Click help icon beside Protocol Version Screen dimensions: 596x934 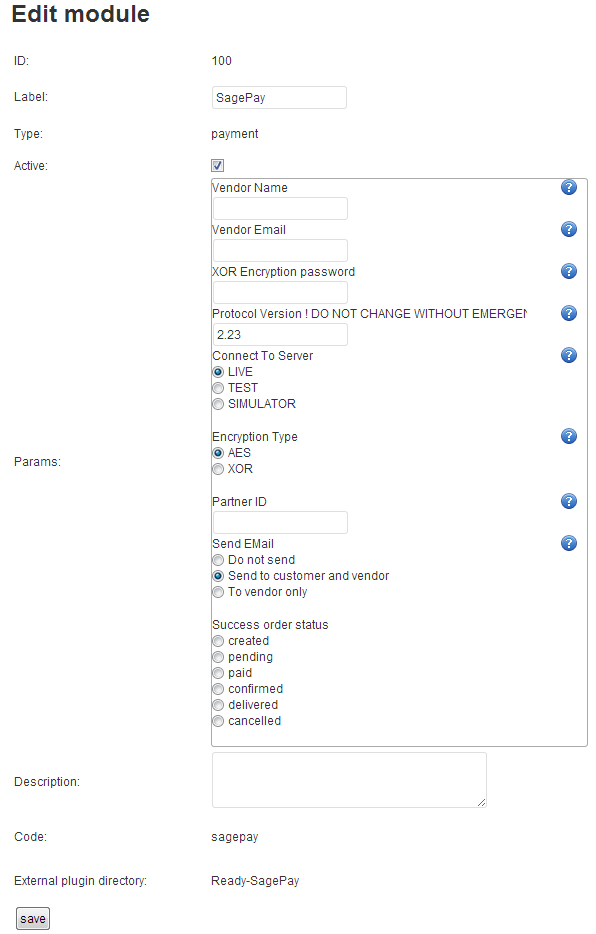tap(569, 313)
